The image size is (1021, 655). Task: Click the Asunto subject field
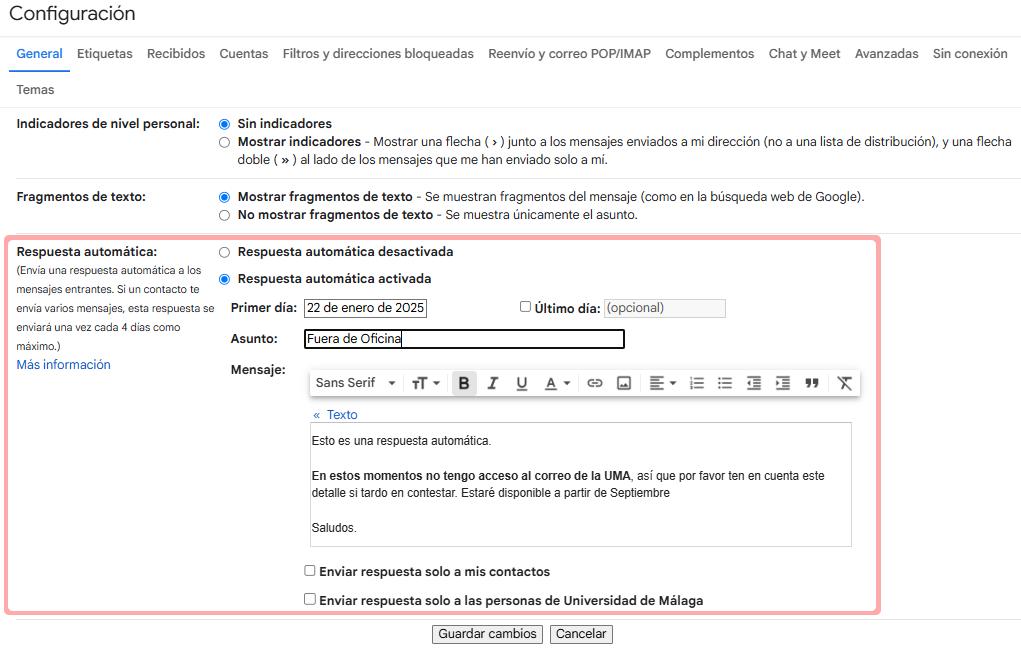click(x=464, y=339)
